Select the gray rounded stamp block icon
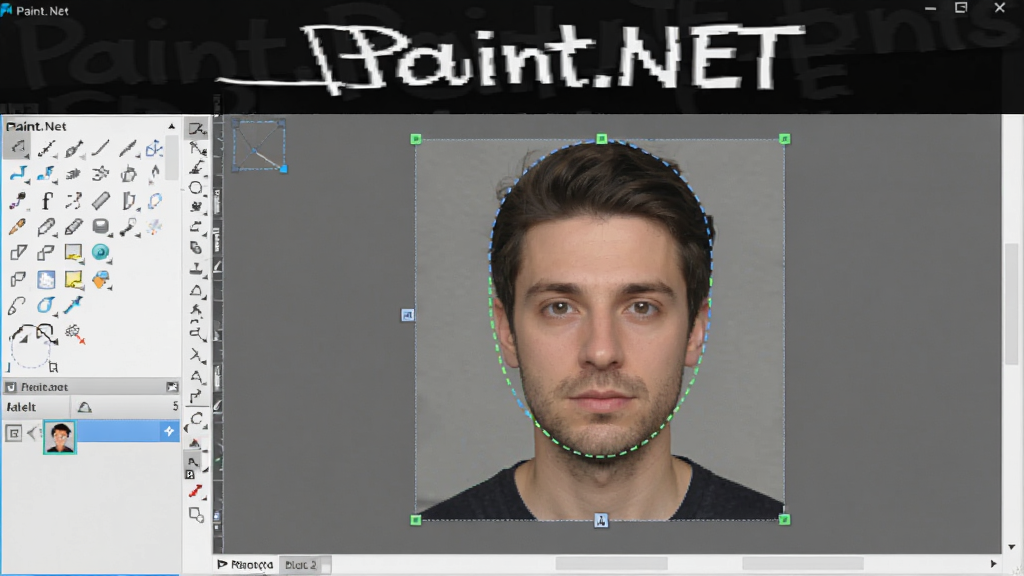1024x576 pixels. click(x=101, y=226)
